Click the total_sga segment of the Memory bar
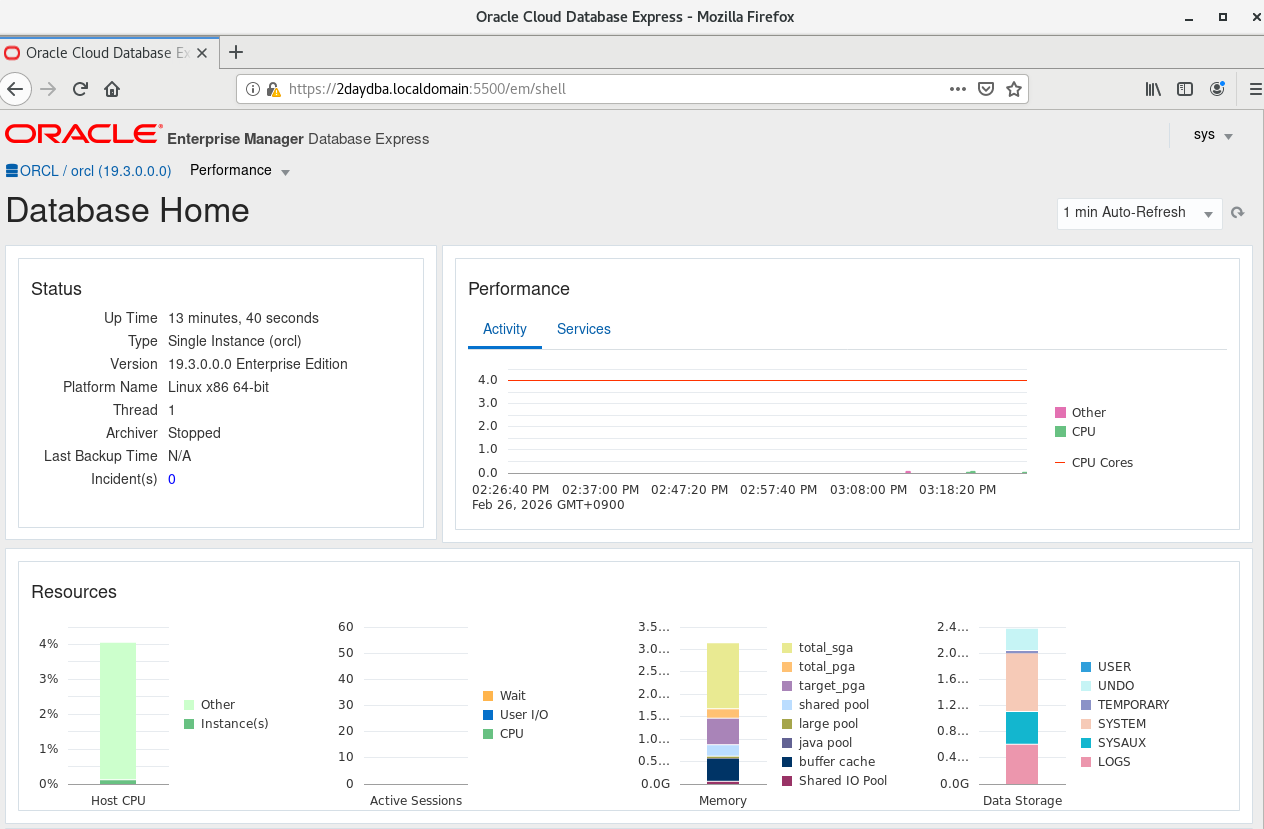1264x829 pixels. tap(723, 675)
